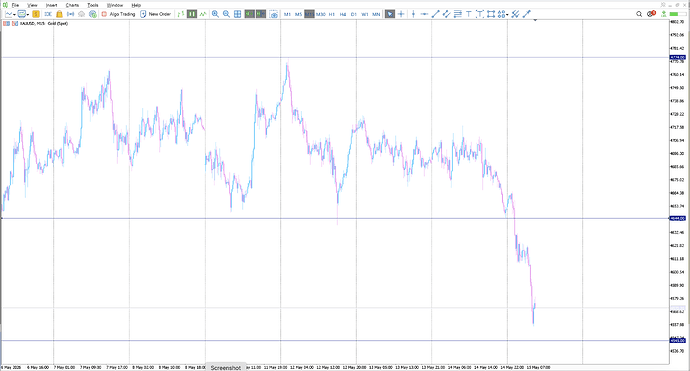690x371 pixels.
Task: Click the Zoom Out magnifier
Action: point(226,14)
